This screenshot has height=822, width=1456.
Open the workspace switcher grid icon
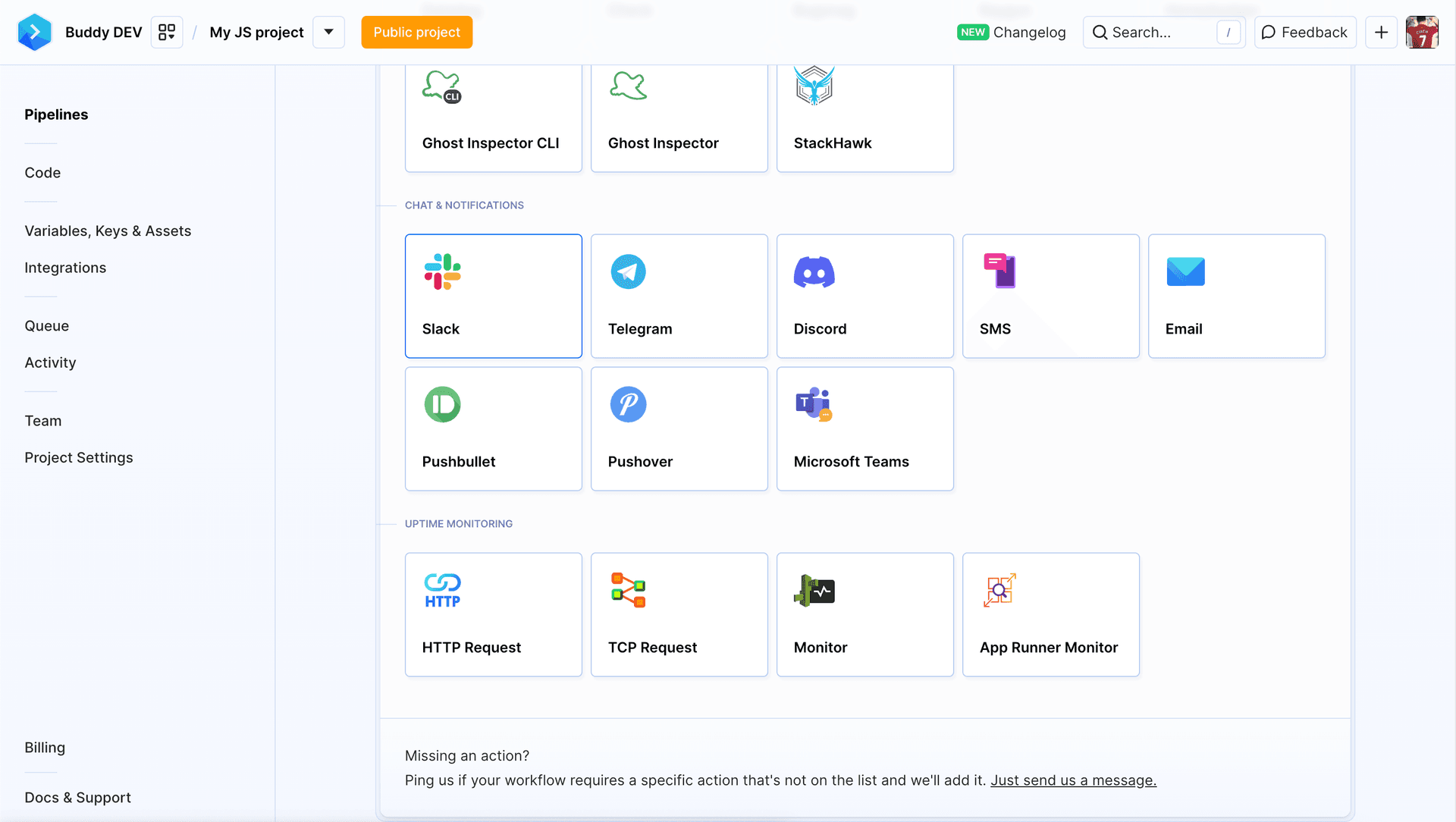coord(167,32)
